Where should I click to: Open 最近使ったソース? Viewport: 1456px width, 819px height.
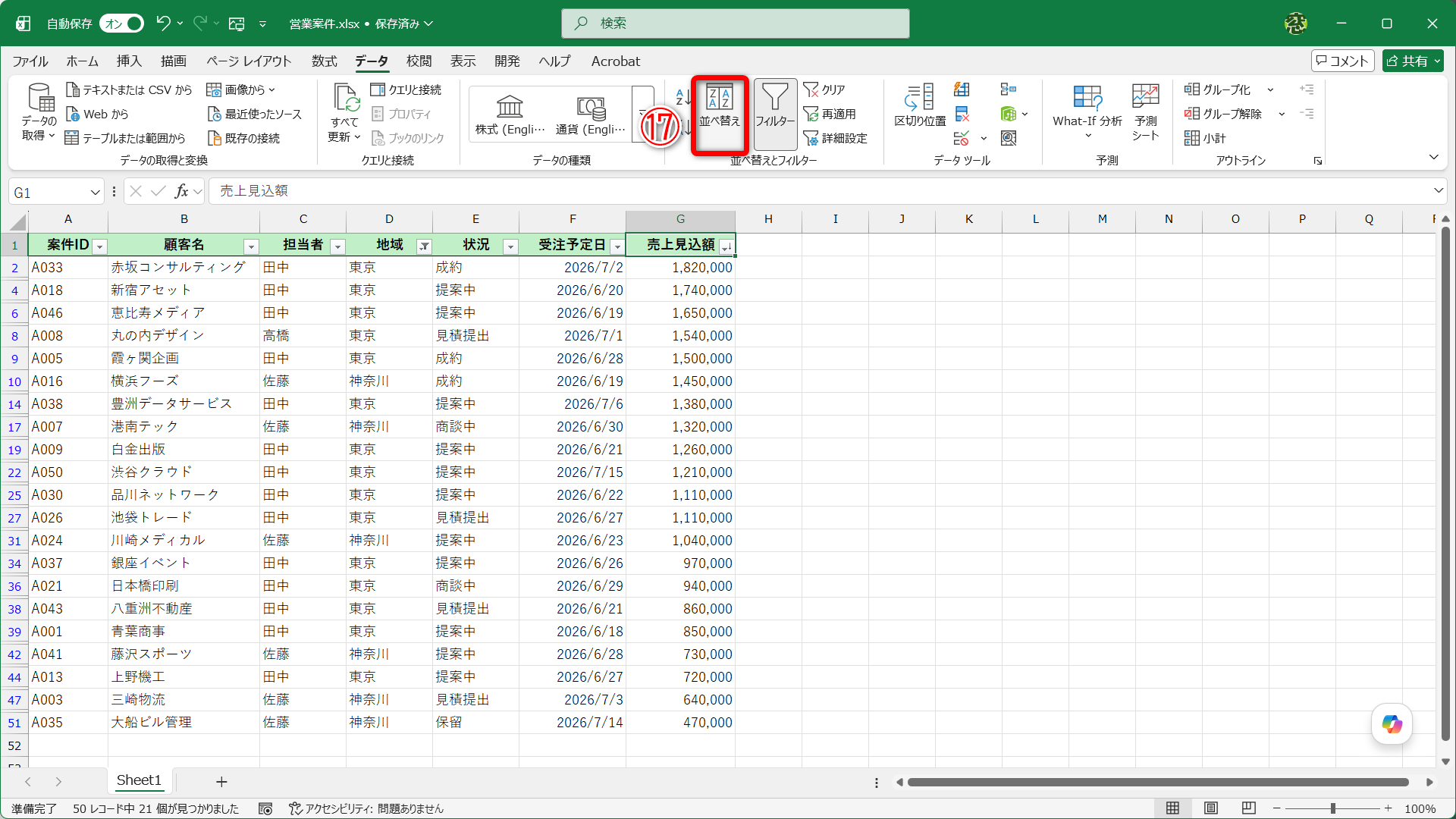(x=254, y=114)
